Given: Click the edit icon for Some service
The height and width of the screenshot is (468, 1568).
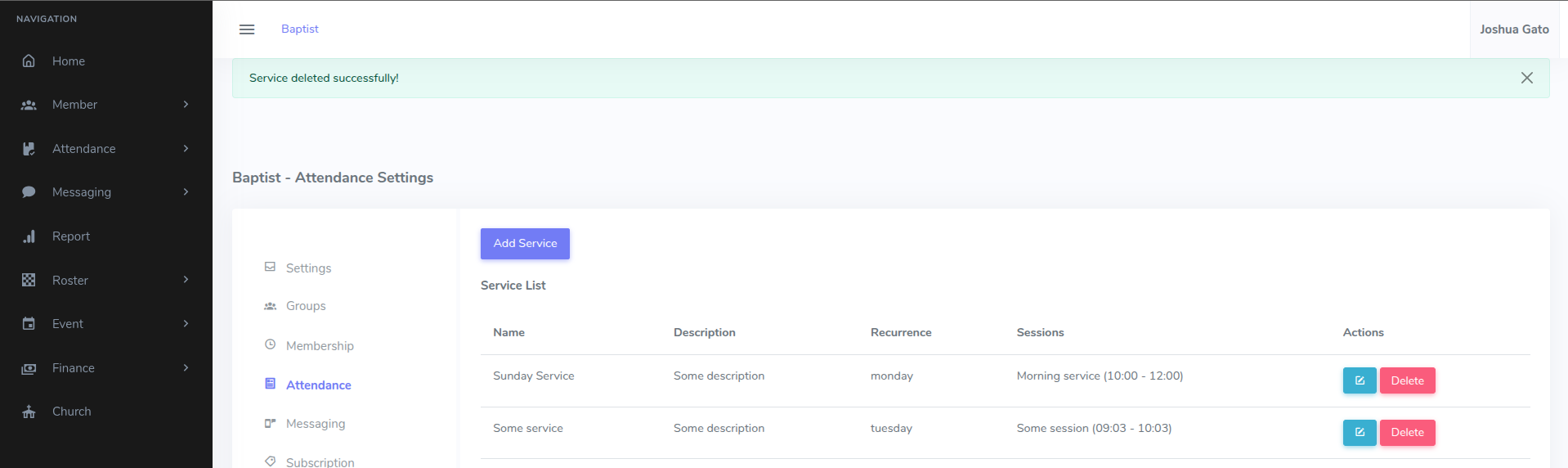Looking at the screenshot, I should tap(1359, 433).
